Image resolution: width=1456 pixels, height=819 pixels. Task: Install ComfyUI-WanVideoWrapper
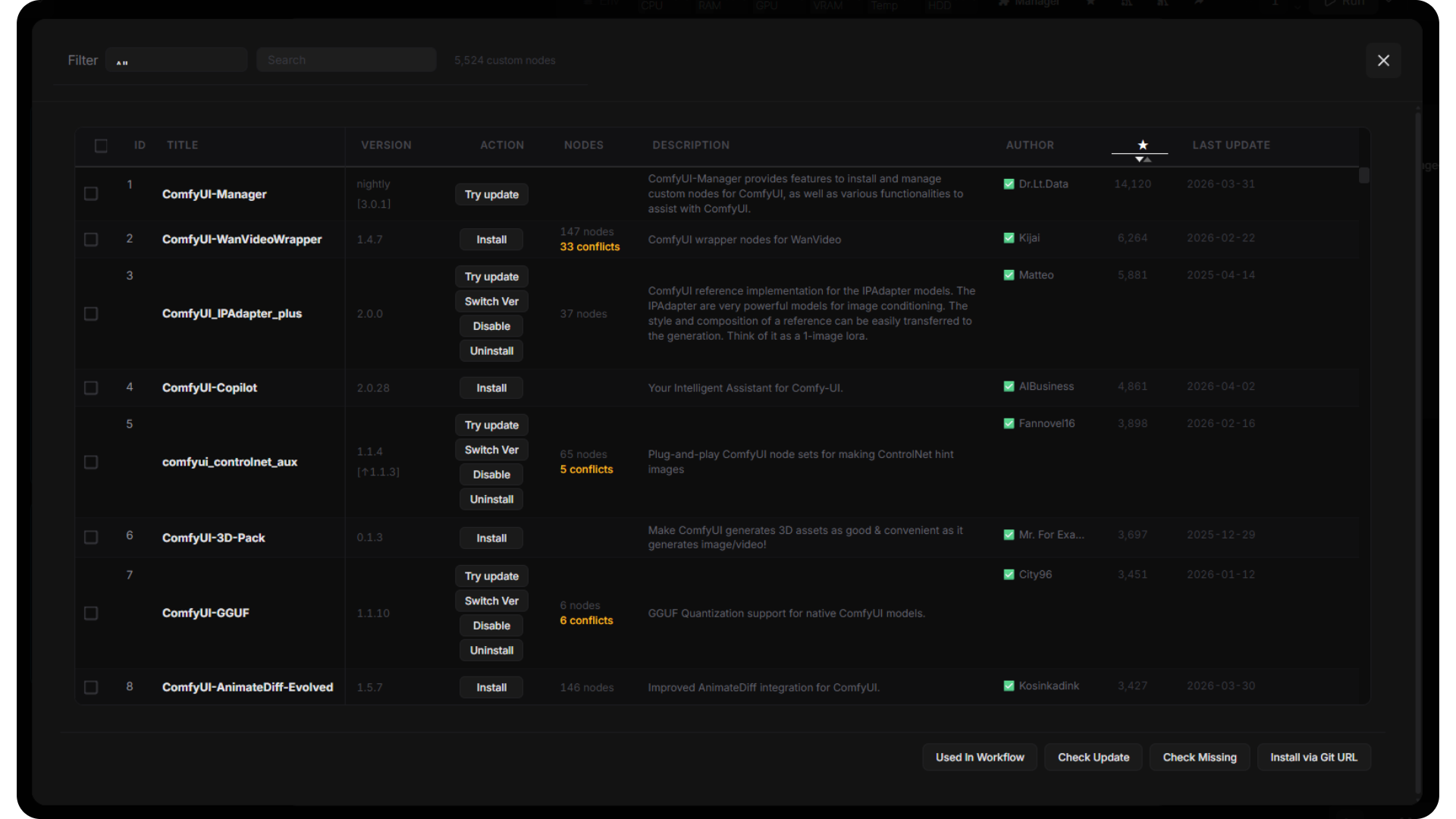point(491,240)
